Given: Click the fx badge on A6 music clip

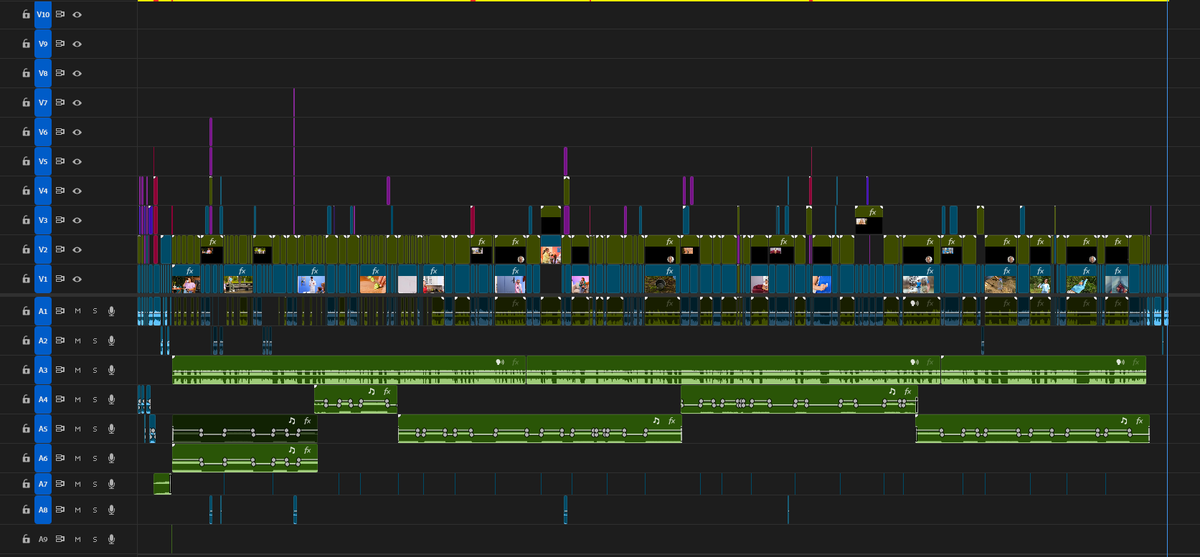Looking at the screenshot, I should click(308, 451).
